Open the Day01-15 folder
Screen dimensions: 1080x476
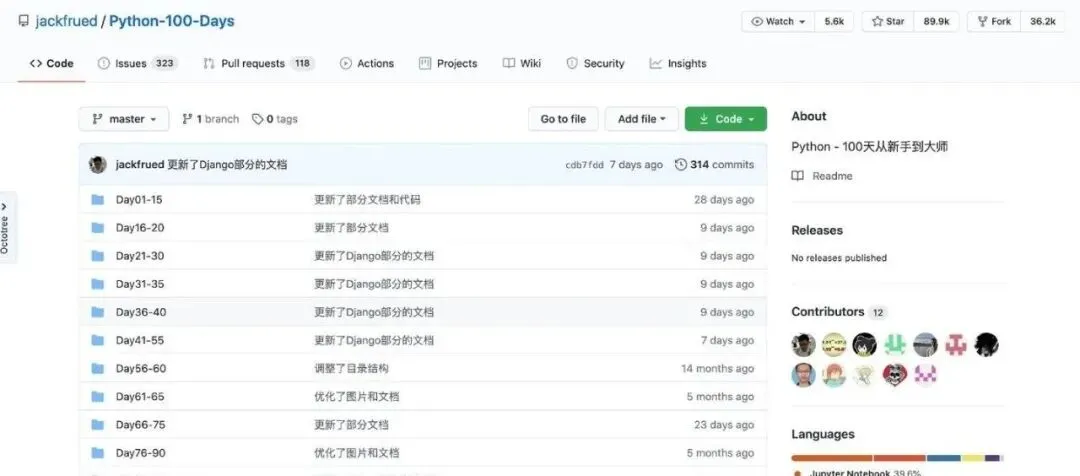pos(139,200)
